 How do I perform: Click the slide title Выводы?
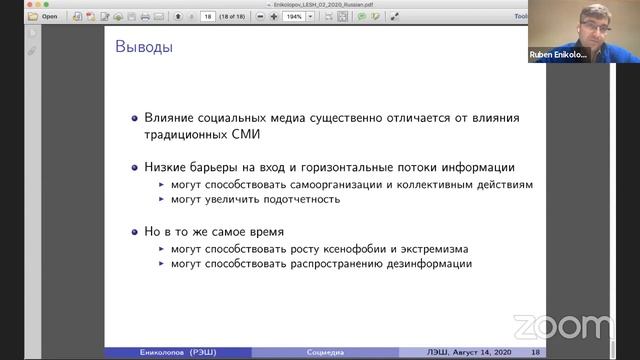(144, 47)
